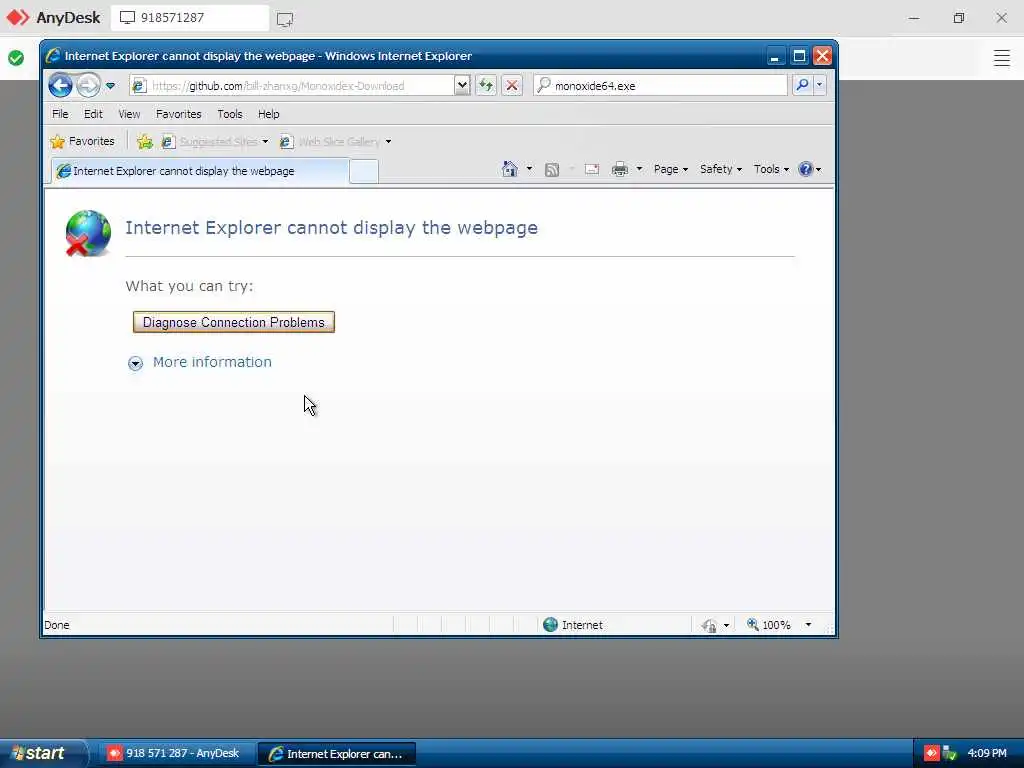Screen dimensions: 1024x768
Task: Click the blue Help question icon
Action: point(806,169)
